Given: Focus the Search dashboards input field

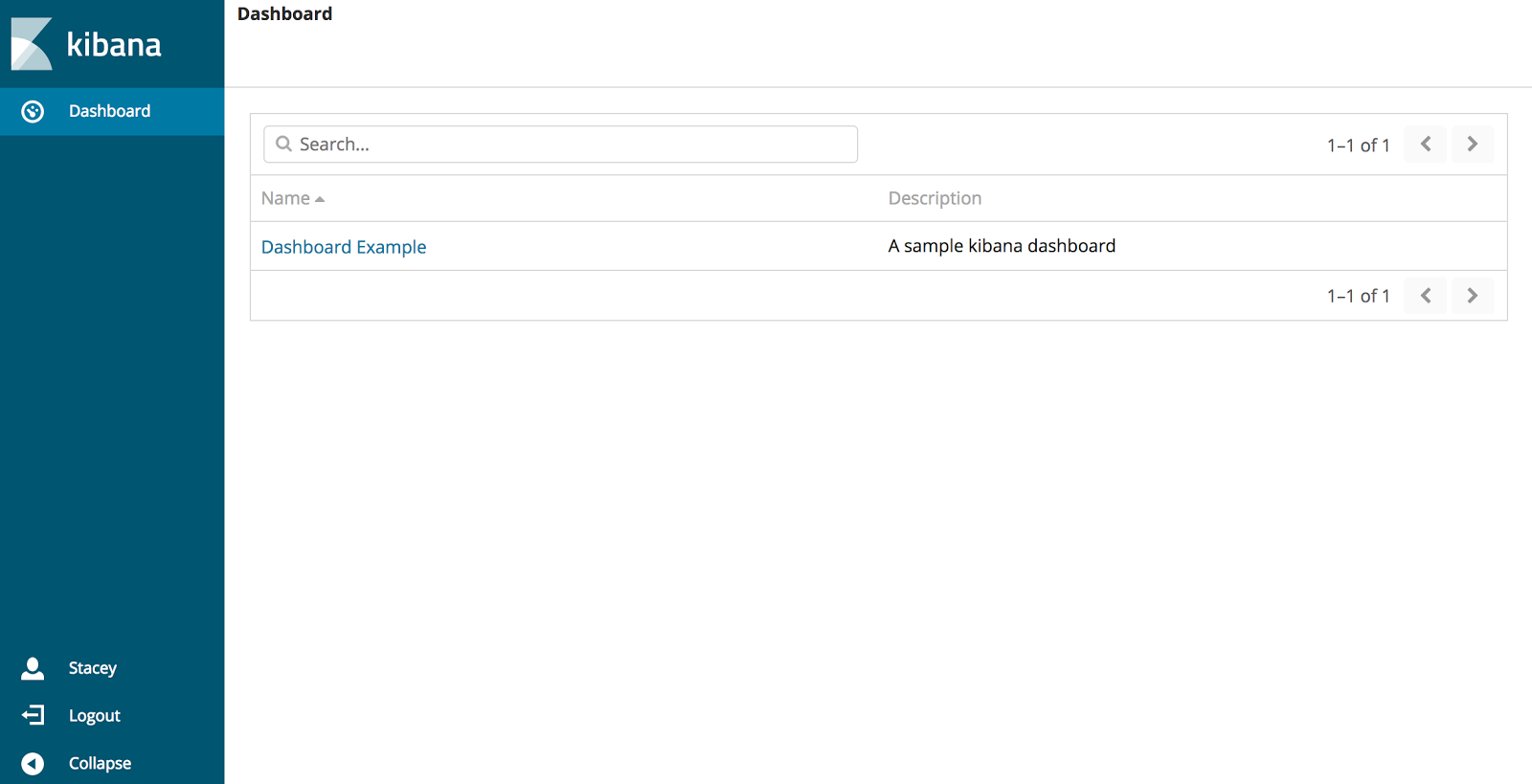Looking at the screenshot, I should (574, 145).
